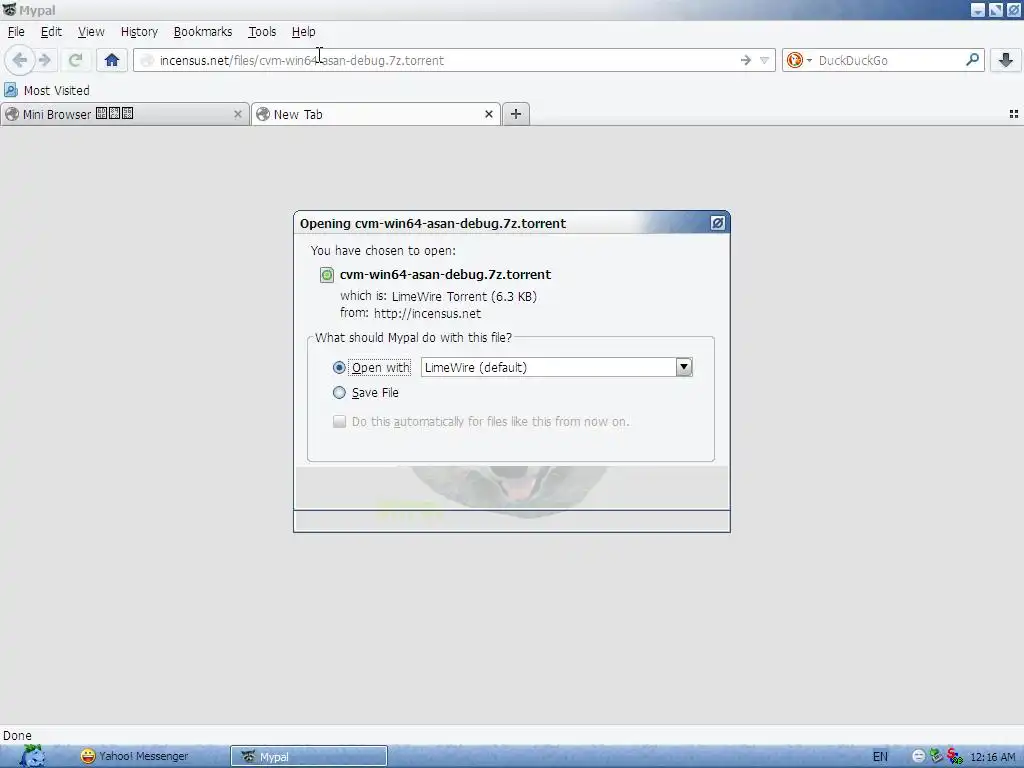Close the New Tab tab
The height and width of the screenshot is (768, 1024).
[x=488, y=114]
